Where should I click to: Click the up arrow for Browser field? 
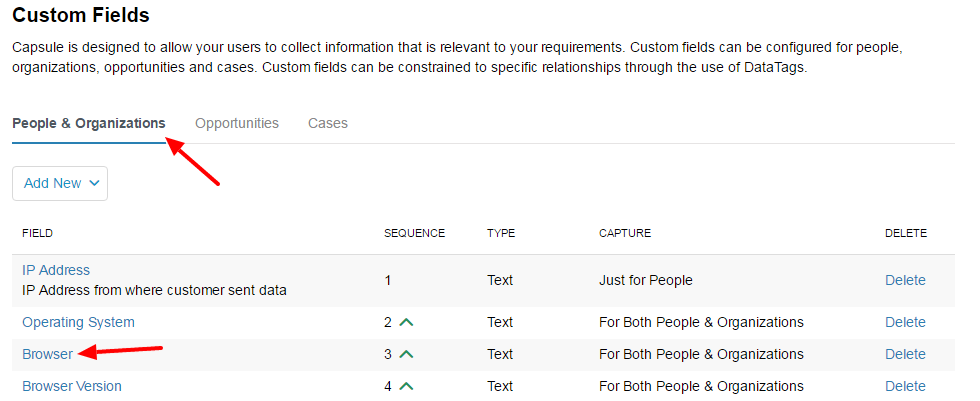click(406, 354)
